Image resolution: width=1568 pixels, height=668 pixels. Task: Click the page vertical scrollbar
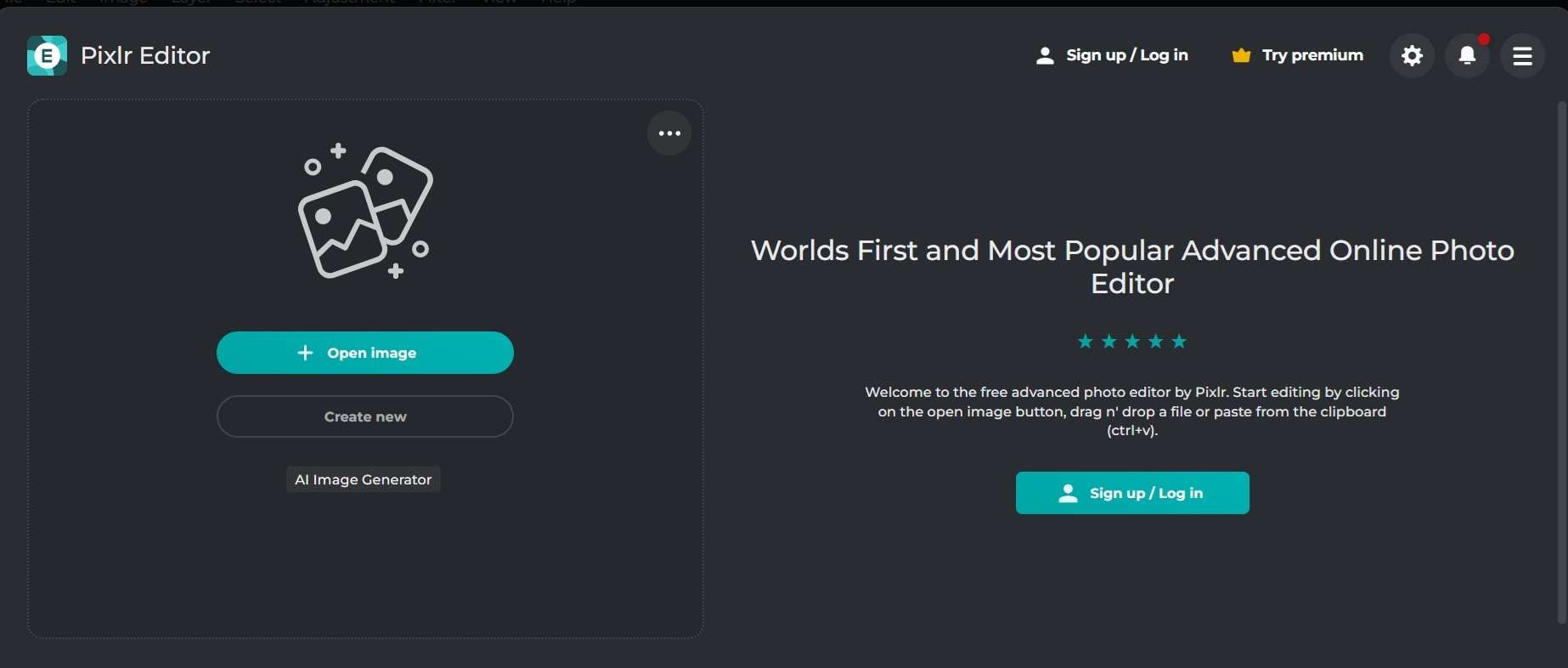pos(1561,363)
